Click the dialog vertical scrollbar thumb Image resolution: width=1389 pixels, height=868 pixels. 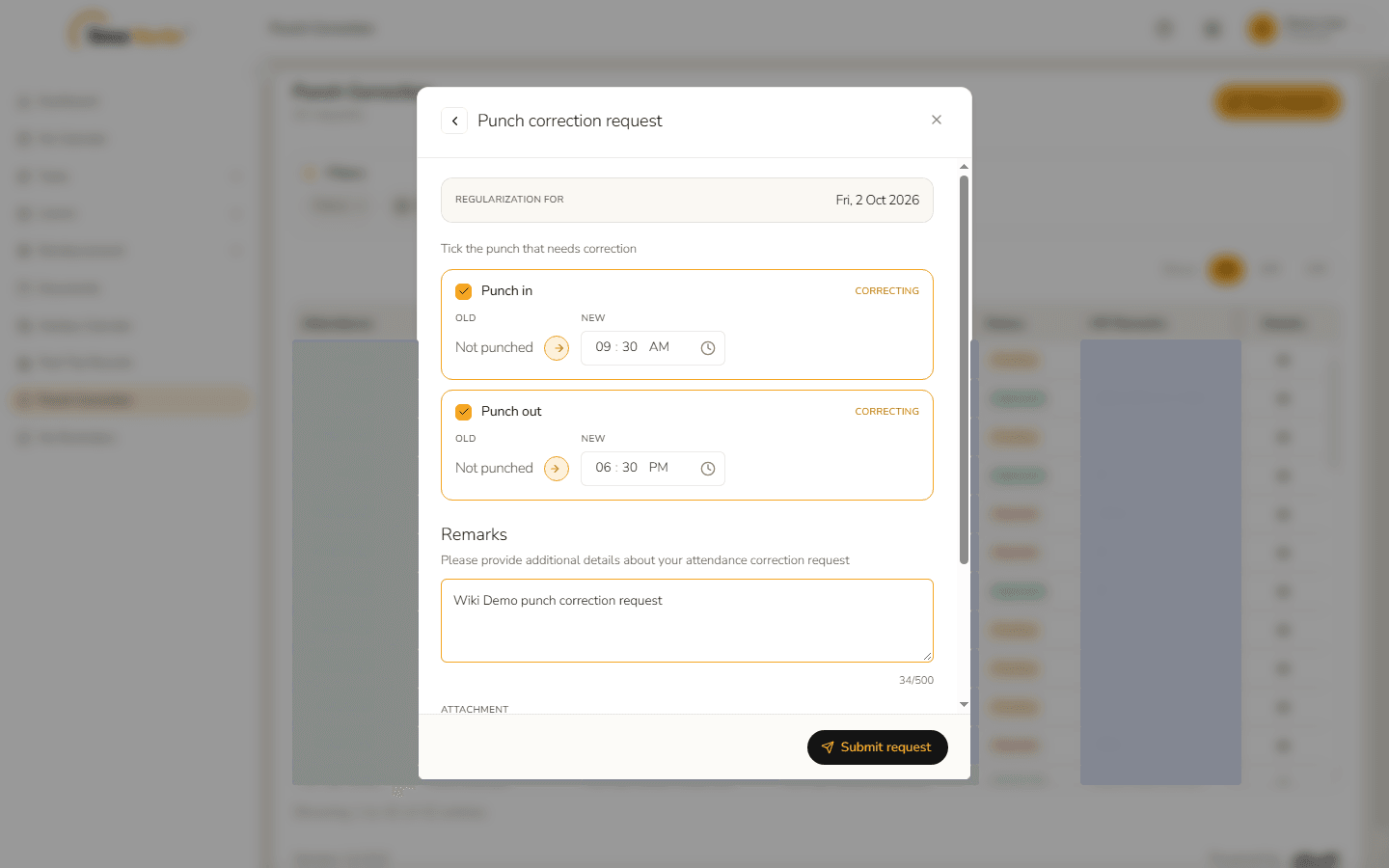coord(964,369)
